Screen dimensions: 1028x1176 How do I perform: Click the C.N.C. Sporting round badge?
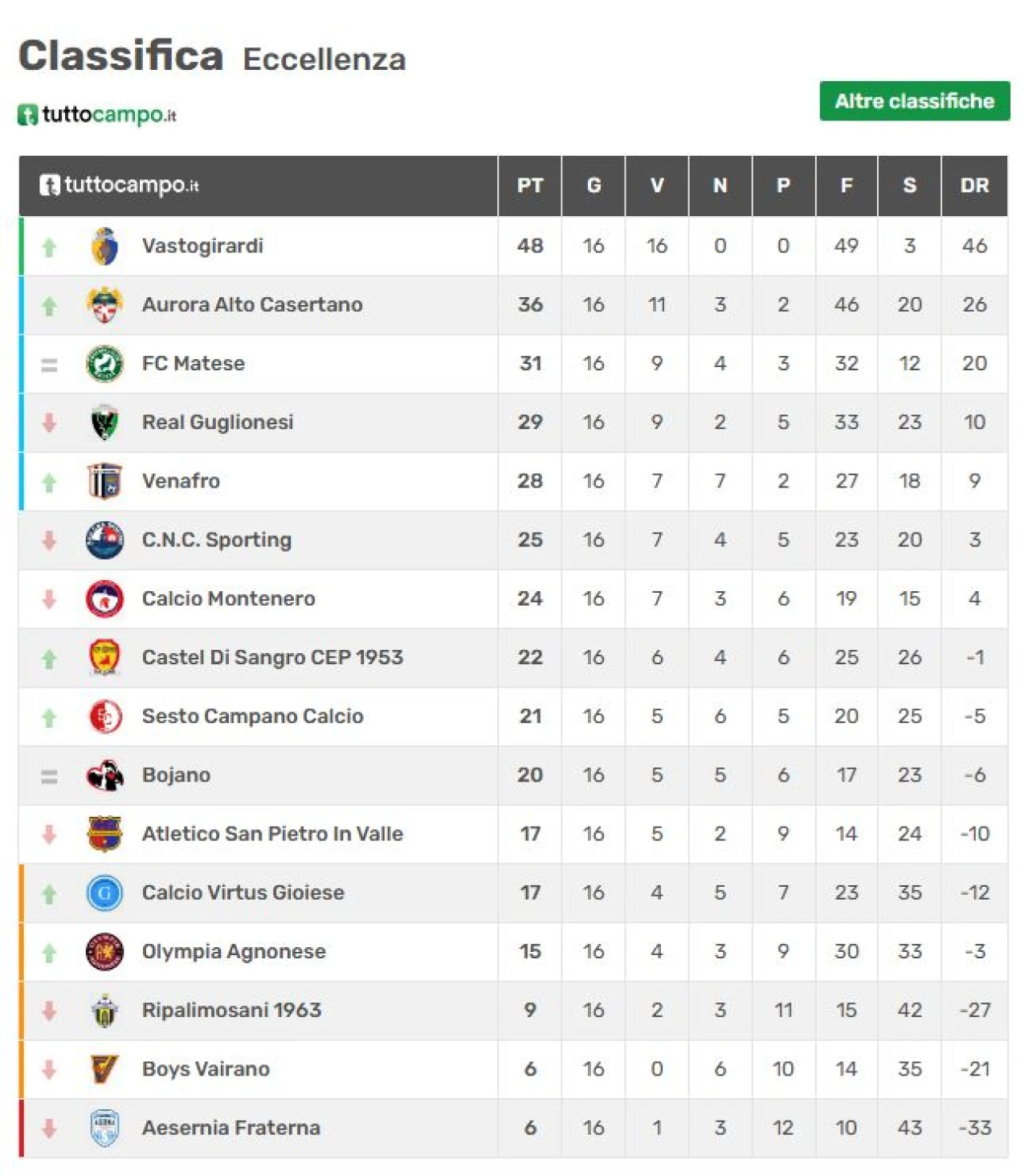point(104,540)
